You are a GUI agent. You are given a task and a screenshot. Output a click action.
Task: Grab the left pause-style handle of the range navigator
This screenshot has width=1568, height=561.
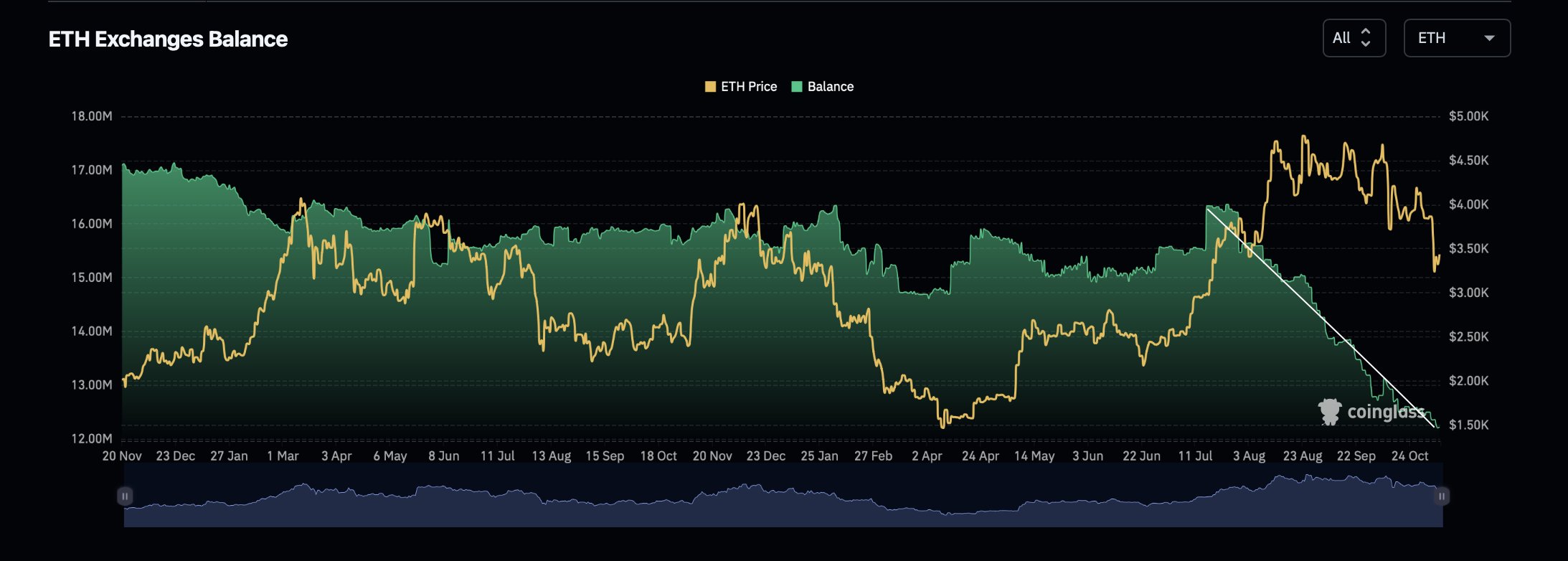pos(125,496)
